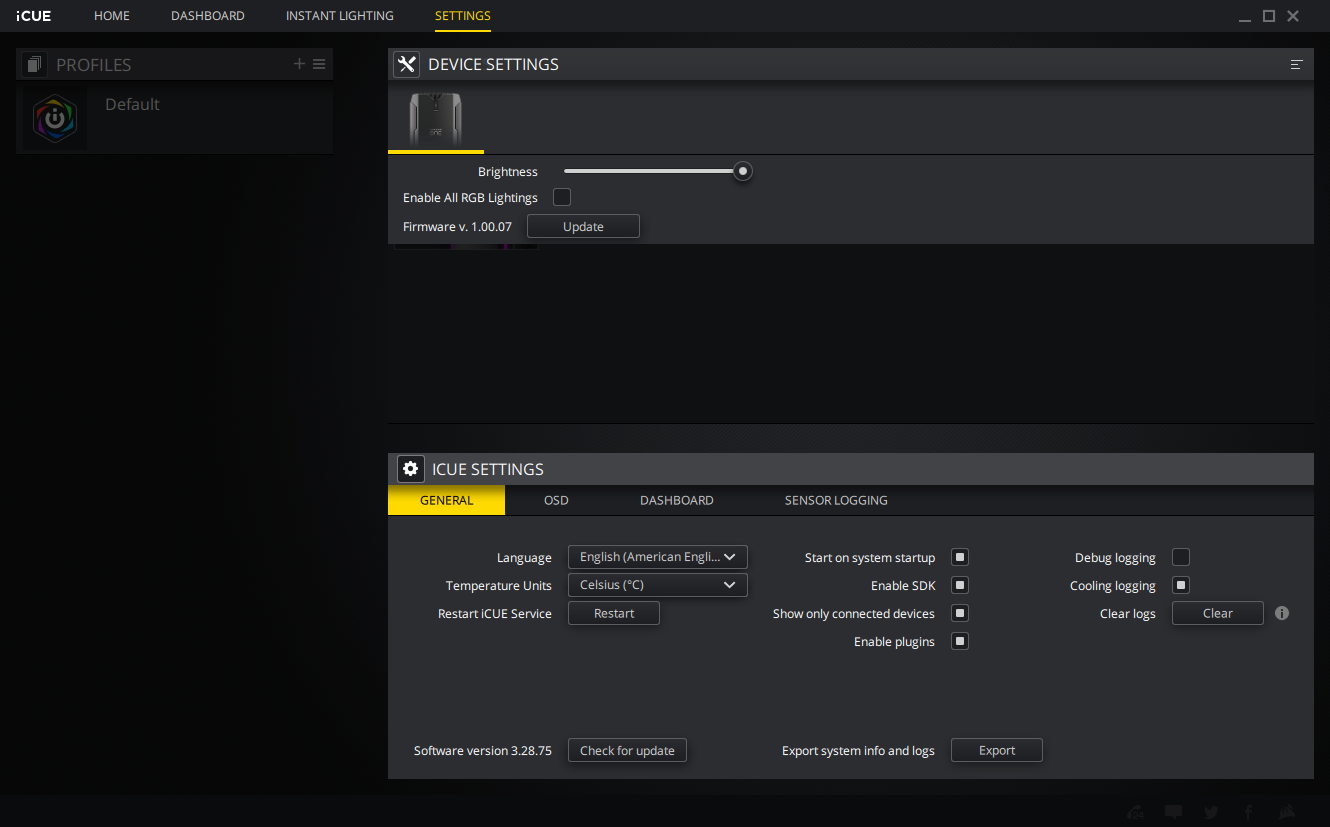Click the Device Settings wrench icon

pos(406,64)
